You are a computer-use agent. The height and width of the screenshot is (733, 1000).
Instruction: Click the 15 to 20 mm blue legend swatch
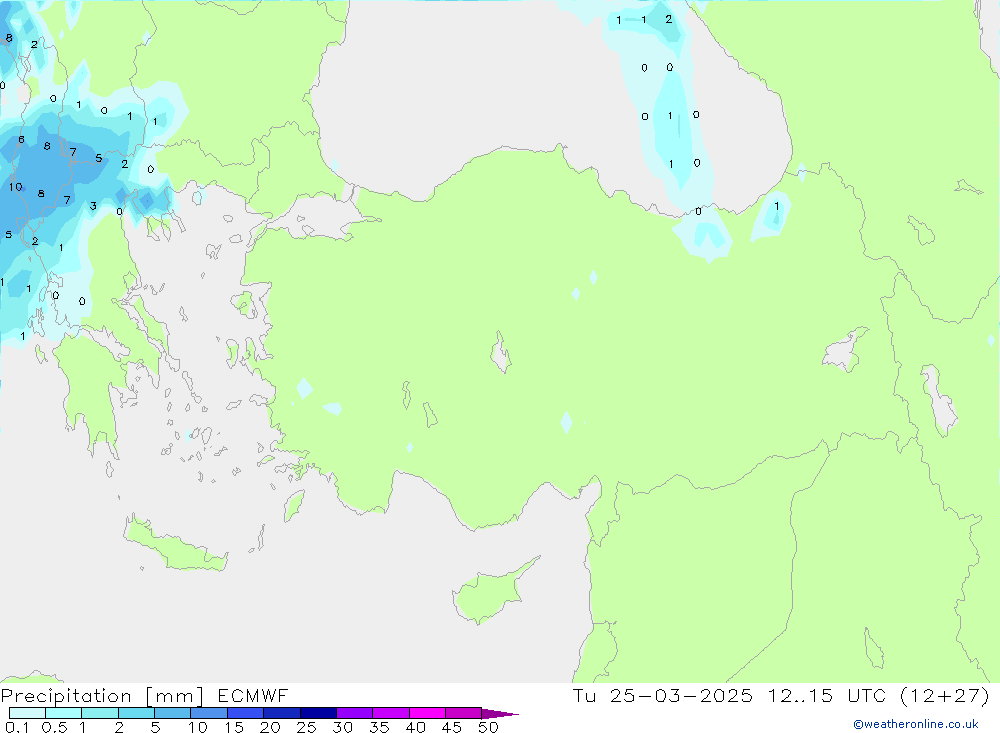(x=246, y=713)
